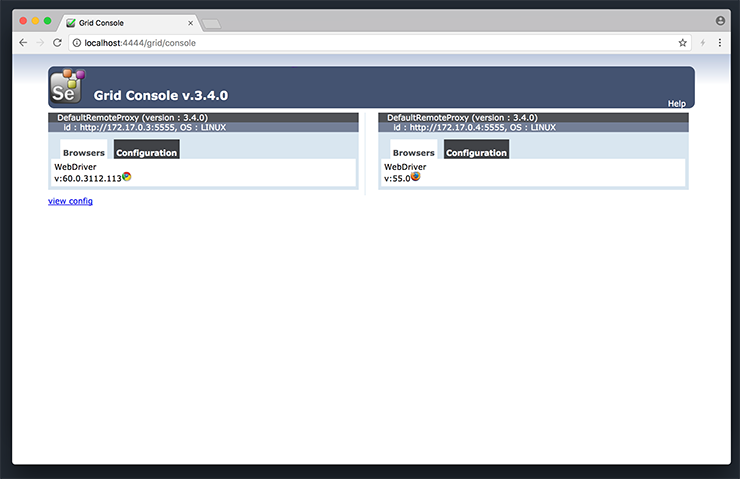This screenshot has width=740, height=479.
Task: Click the localhost:4444/grid/console address bar
Action: (380, 43)
